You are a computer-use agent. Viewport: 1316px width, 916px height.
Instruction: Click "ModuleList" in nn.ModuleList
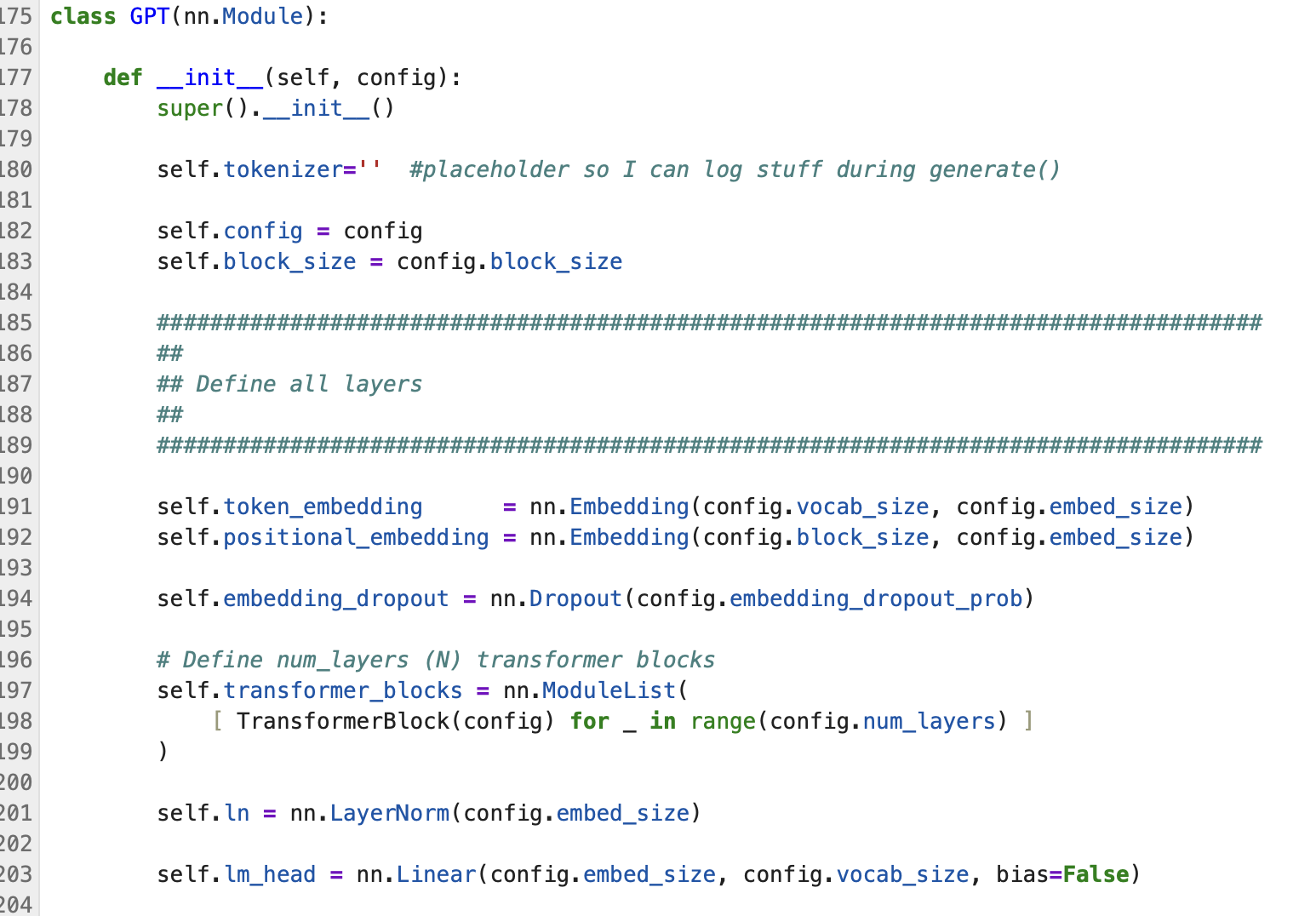pyautogui.click(x=609, y=690)
